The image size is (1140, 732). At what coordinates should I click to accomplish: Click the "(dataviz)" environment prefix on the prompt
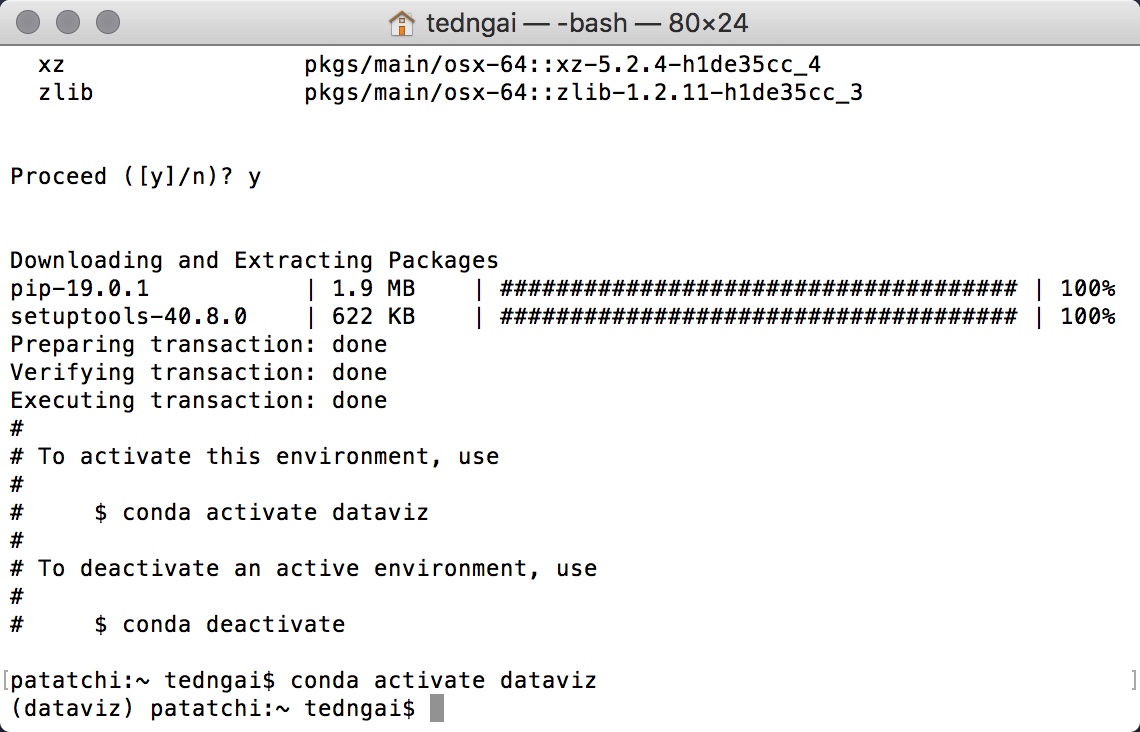coord(73,709)
